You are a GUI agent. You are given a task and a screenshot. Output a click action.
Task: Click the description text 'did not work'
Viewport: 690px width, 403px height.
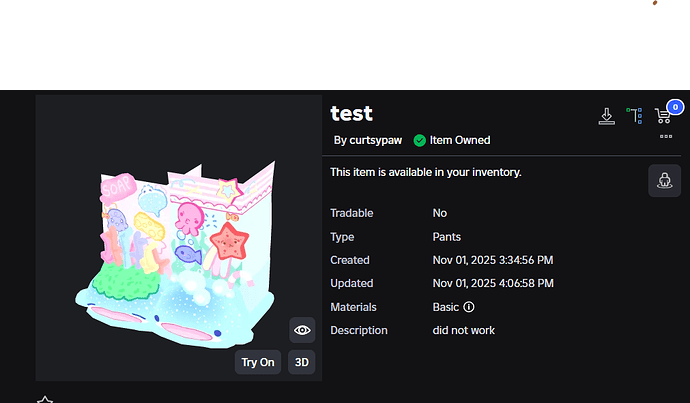[x=463, y=330]
